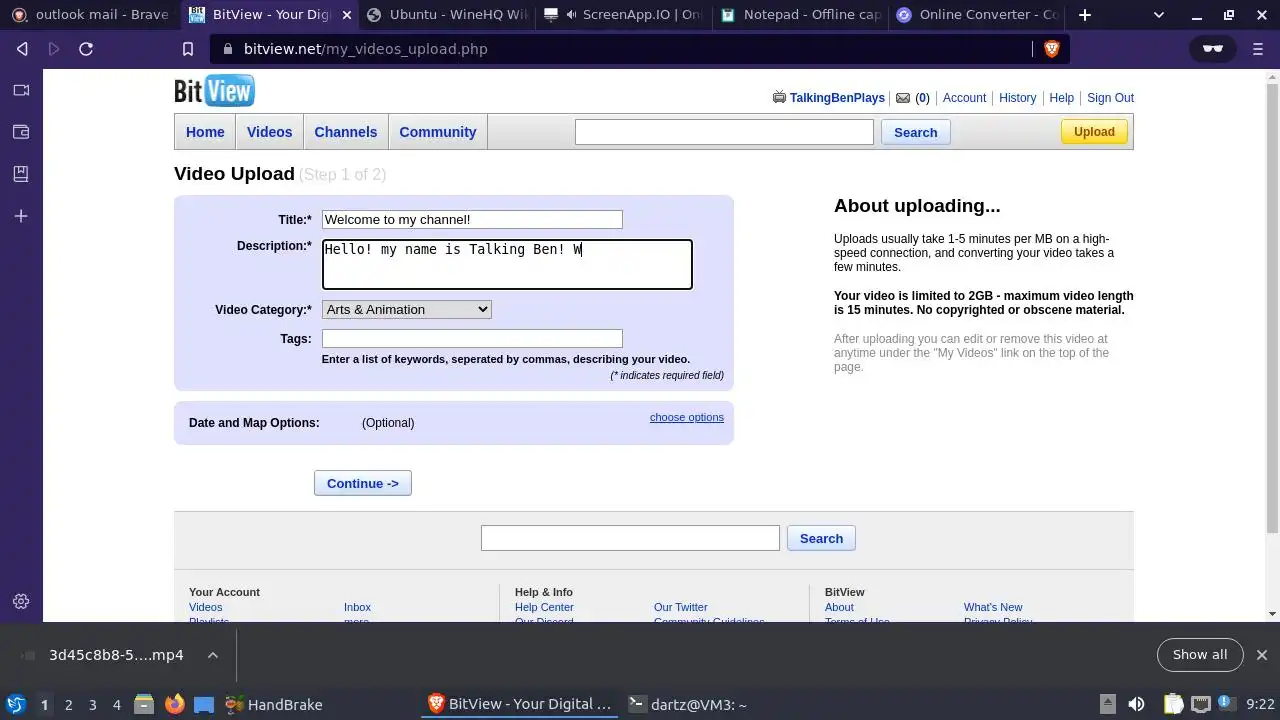Screen dimensions: 1280x720
Task: Open HandBrake from the taskbar
Action: 273,704
